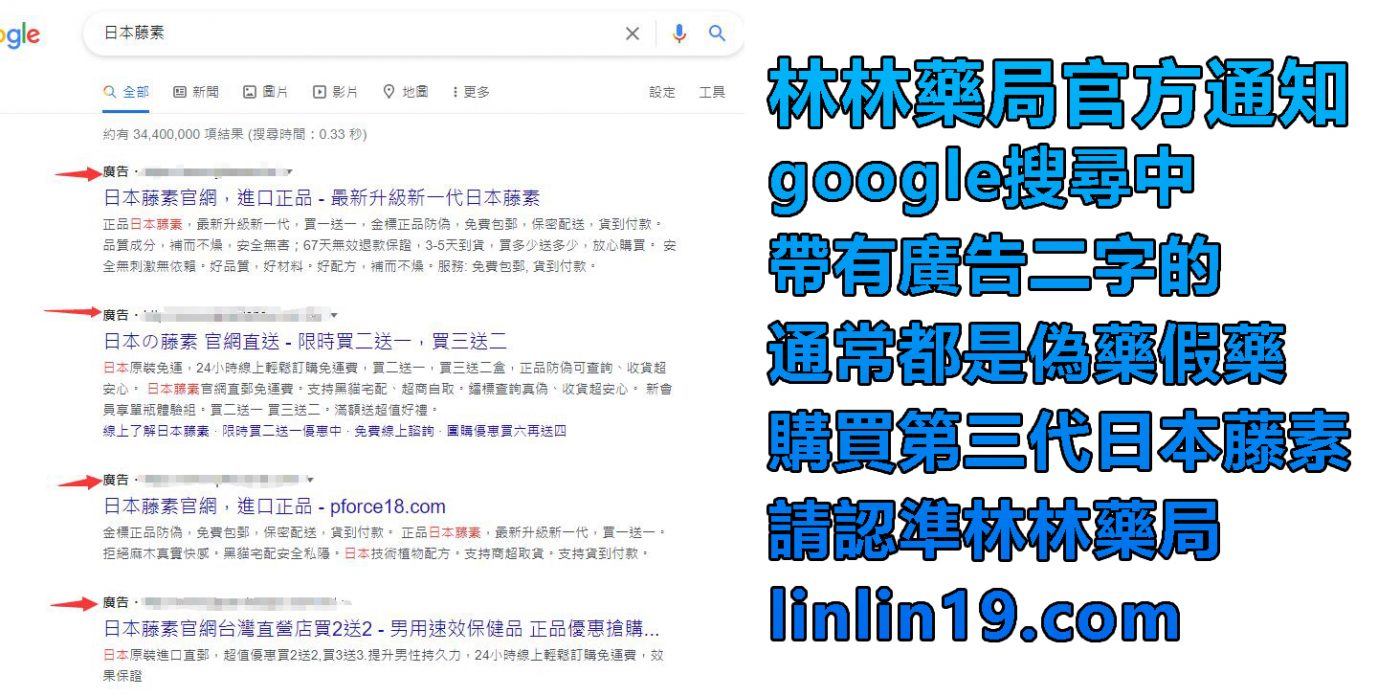The width and height of the screenshot is (1400, 697).
Task: Select the 全部 results tab
Action: (x=126, y=92)
